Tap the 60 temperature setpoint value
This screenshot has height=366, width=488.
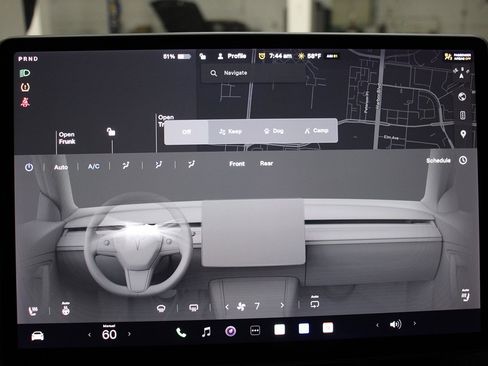point(109,334)
